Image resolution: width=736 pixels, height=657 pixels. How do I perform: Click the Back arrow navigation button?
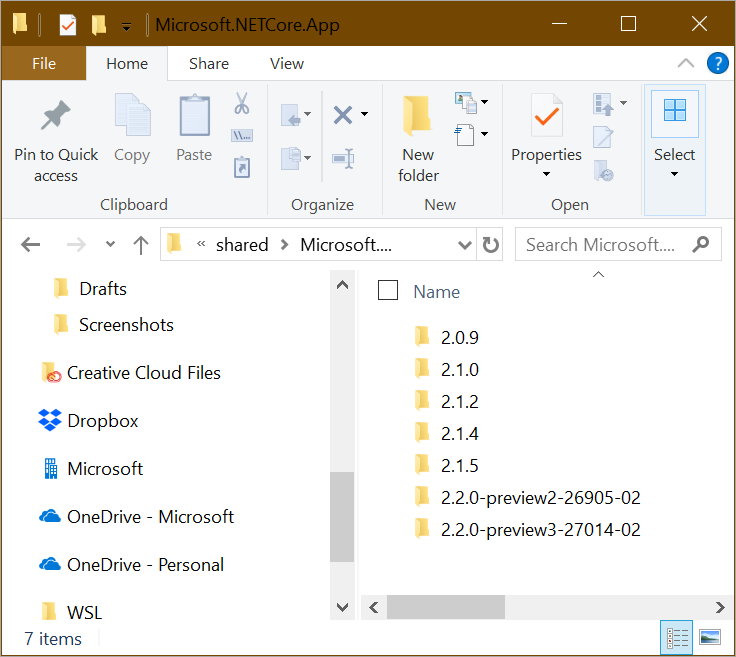coord(31,244)
